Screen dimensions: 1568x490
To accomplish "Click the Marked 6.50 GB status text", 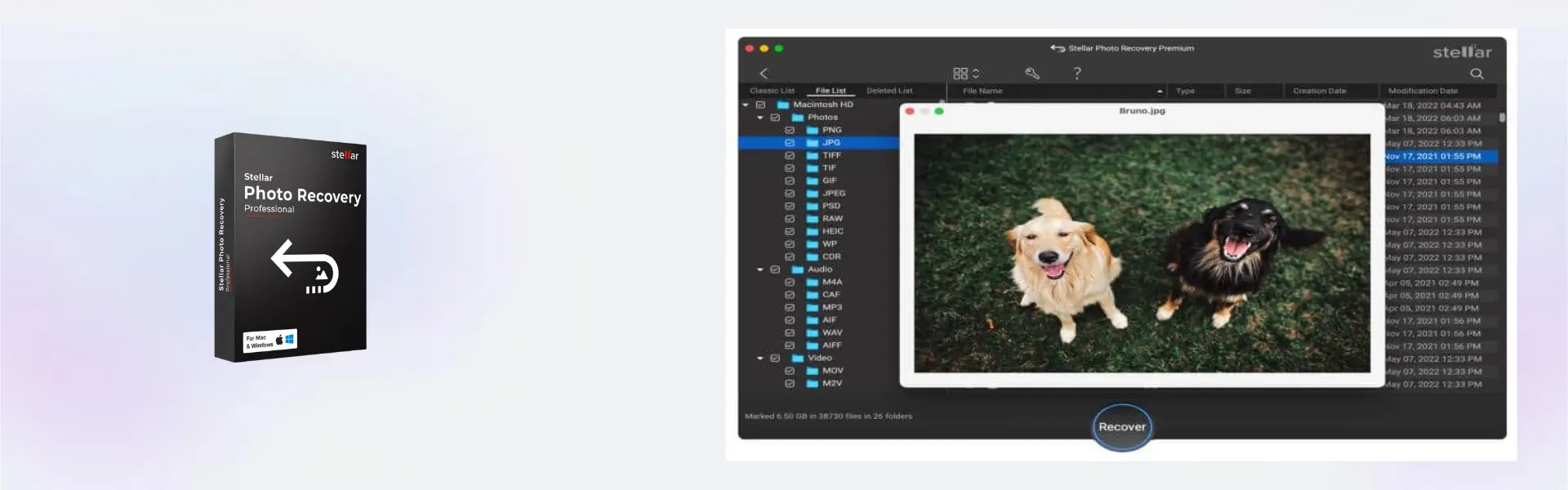I will pyautogui.click(x=828, y=416).
